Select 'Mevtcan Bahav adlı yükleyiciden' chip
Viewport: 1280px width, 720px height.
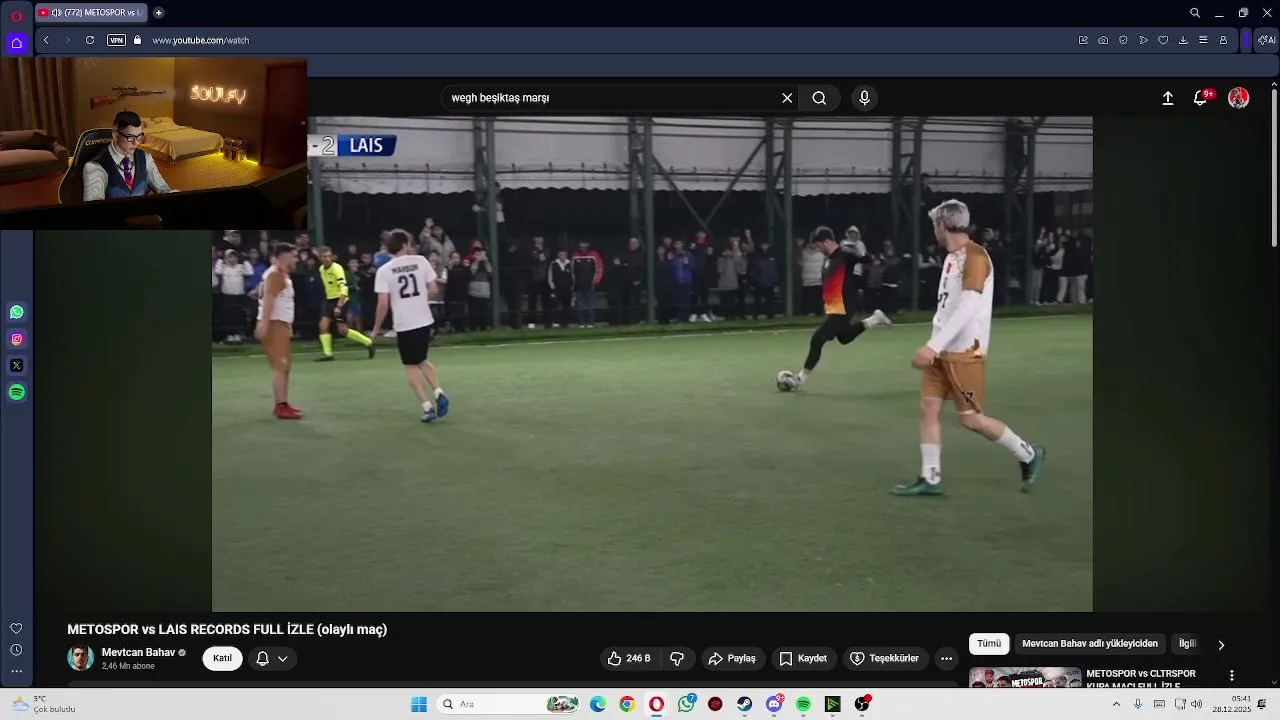(x=1090, y=644)
